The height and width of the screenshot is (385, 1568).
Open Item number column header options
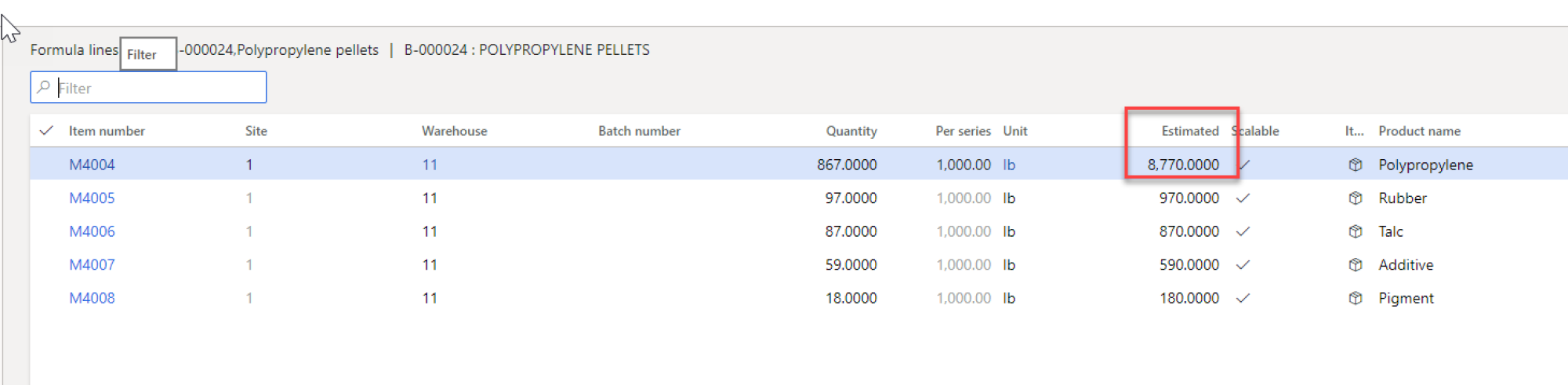107,131
